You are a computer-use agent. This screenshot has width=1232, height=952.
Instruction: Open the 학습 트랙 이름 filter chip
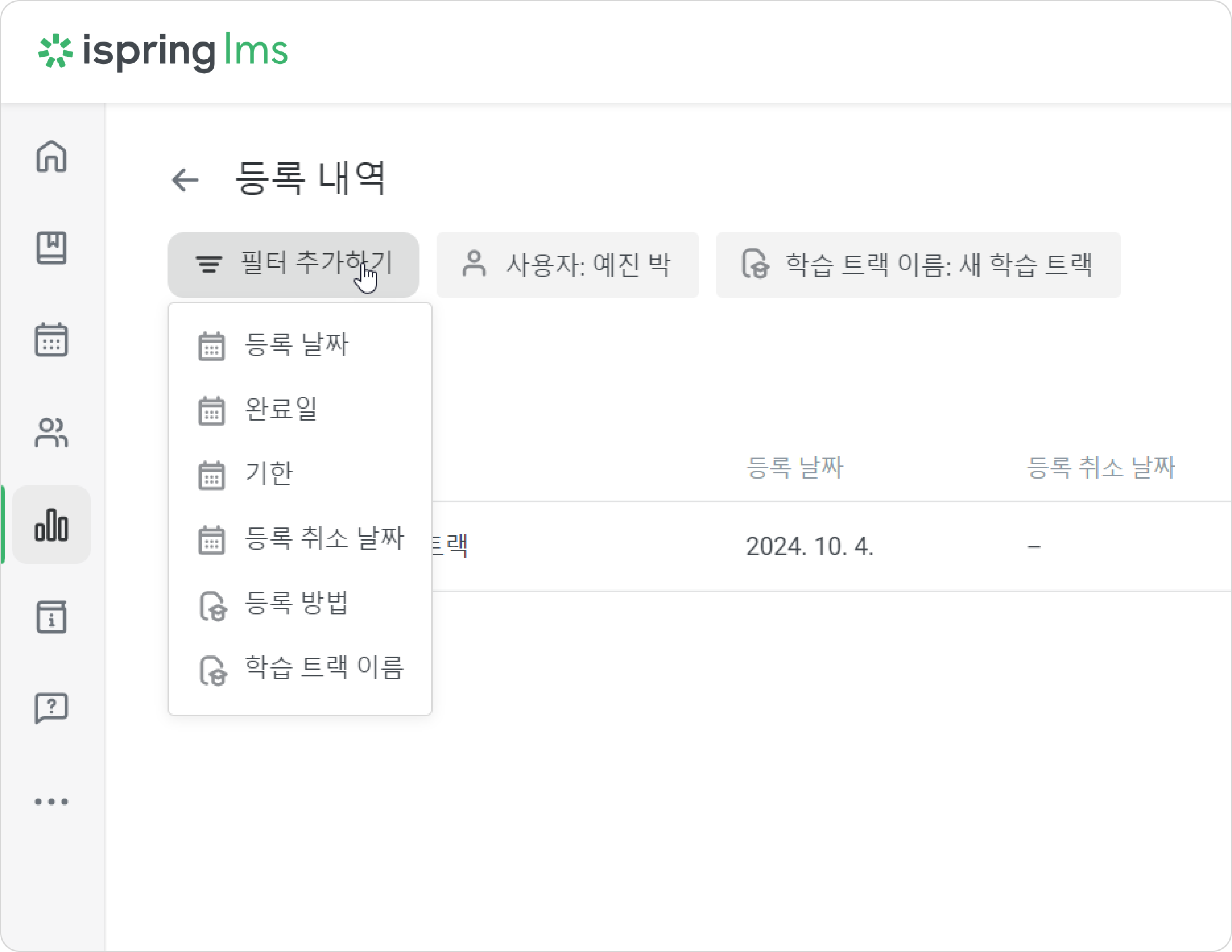pos(918,264)
